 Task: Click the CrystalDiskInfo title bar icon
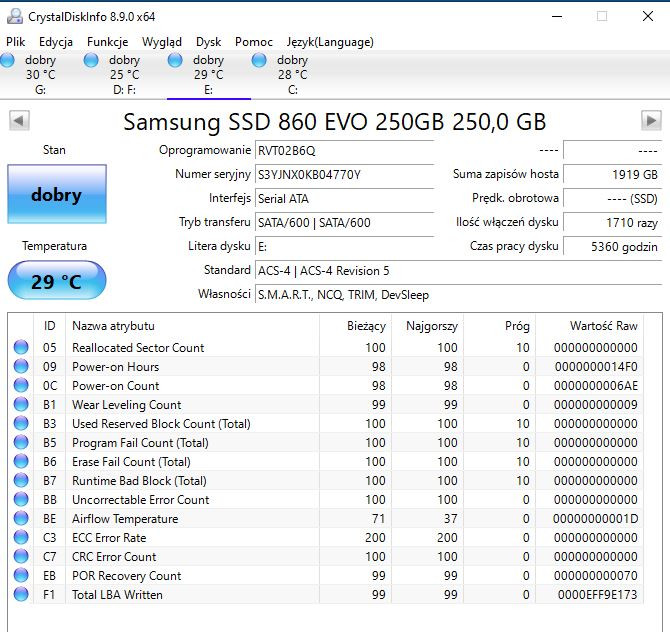click(x=15, y=16)
